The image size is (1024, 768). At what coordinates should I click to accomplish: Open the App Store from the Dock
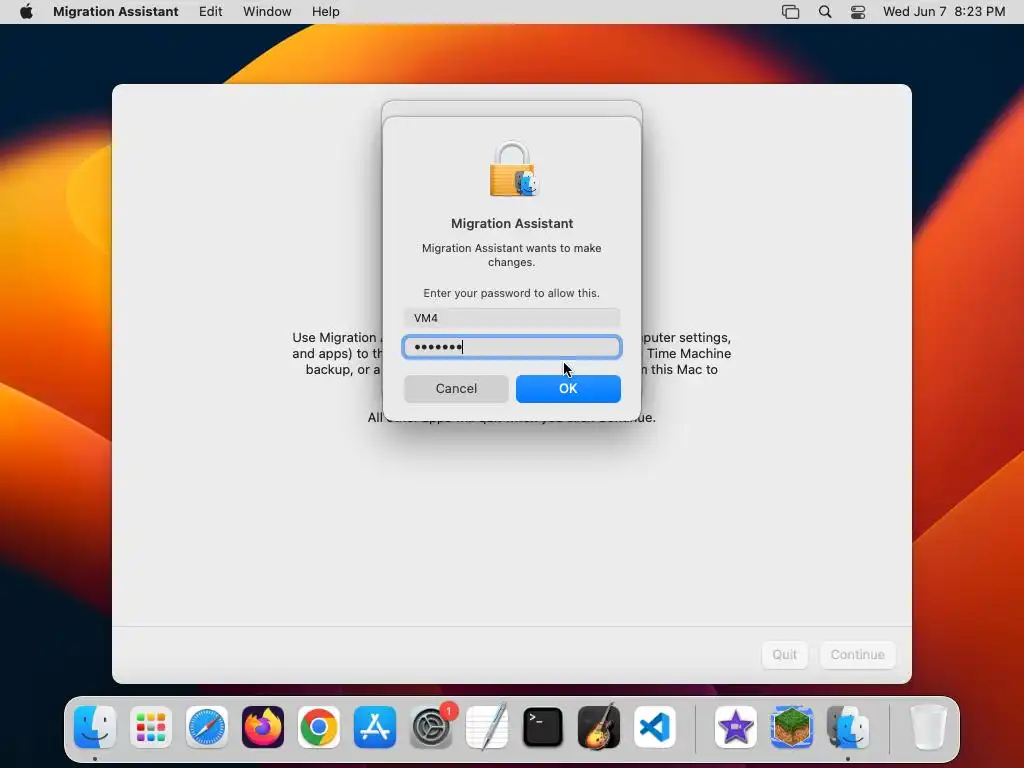pyautogui.click(x=375, y=727)
